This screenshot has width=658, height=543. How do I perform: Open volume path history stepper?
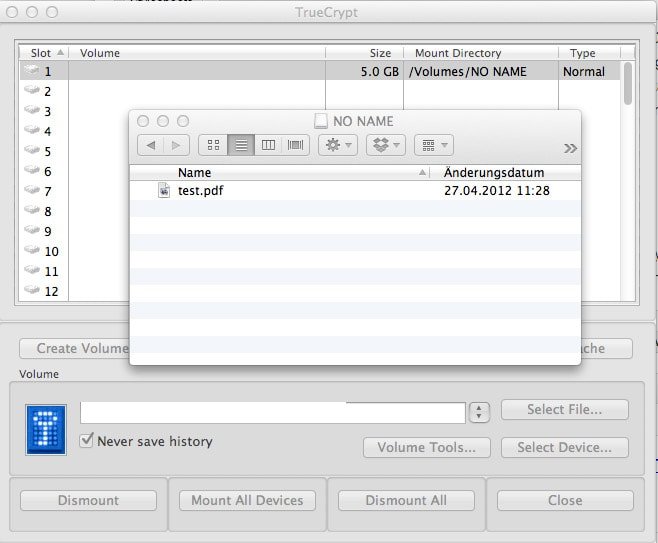[479, 412]
